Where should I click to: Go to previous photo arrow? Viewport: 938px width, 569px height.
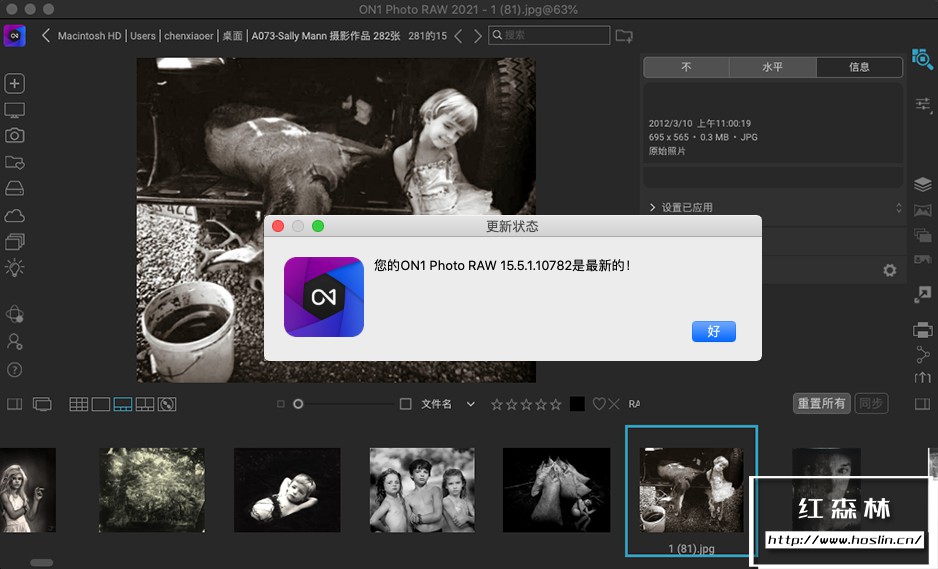[x=458, y=36]
